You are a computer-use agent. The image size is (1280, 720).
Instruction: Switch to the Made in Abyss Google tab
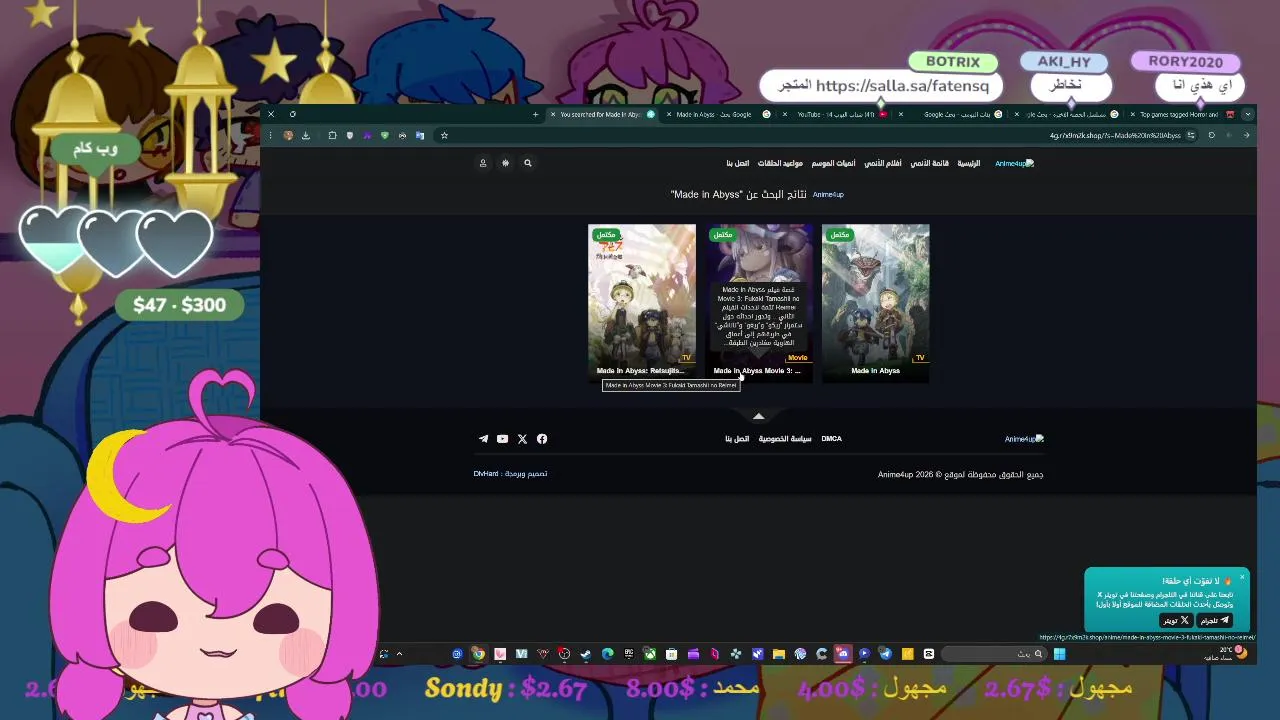click(x=718, y=114)
